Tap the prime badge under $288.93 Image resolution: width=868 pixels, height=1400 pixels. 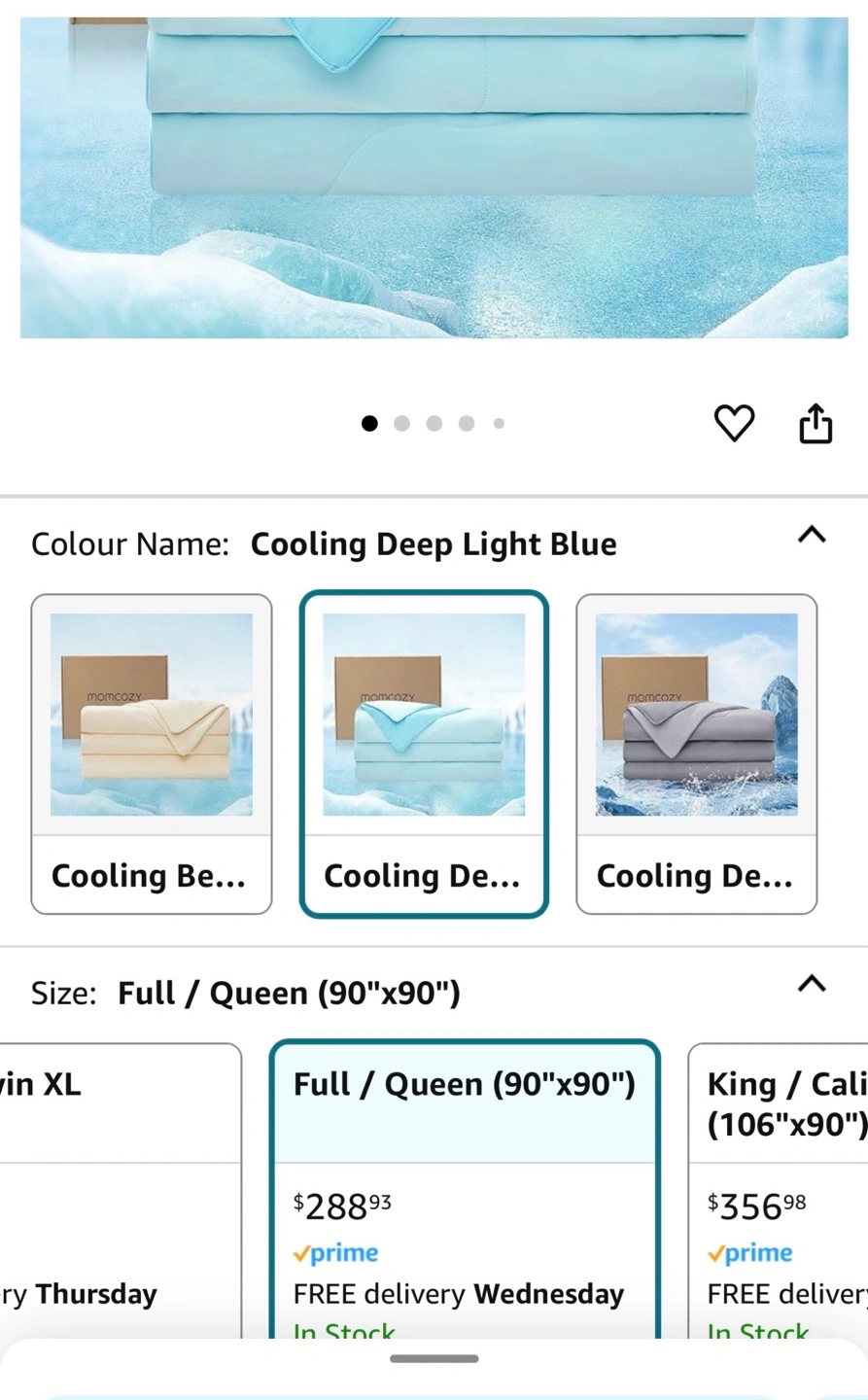(x=335, y=1253)
